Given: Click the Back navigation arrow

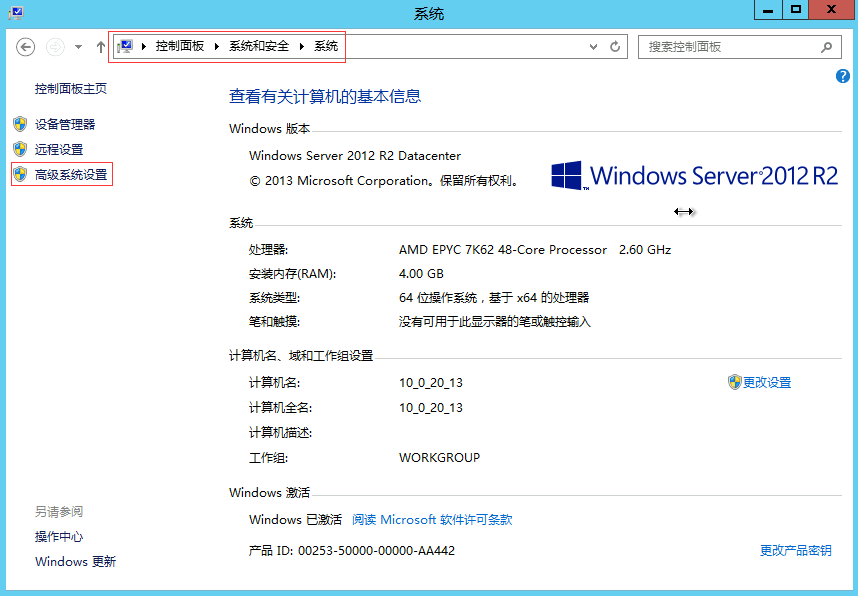Looking at the screenshot, I should [26, 47].
